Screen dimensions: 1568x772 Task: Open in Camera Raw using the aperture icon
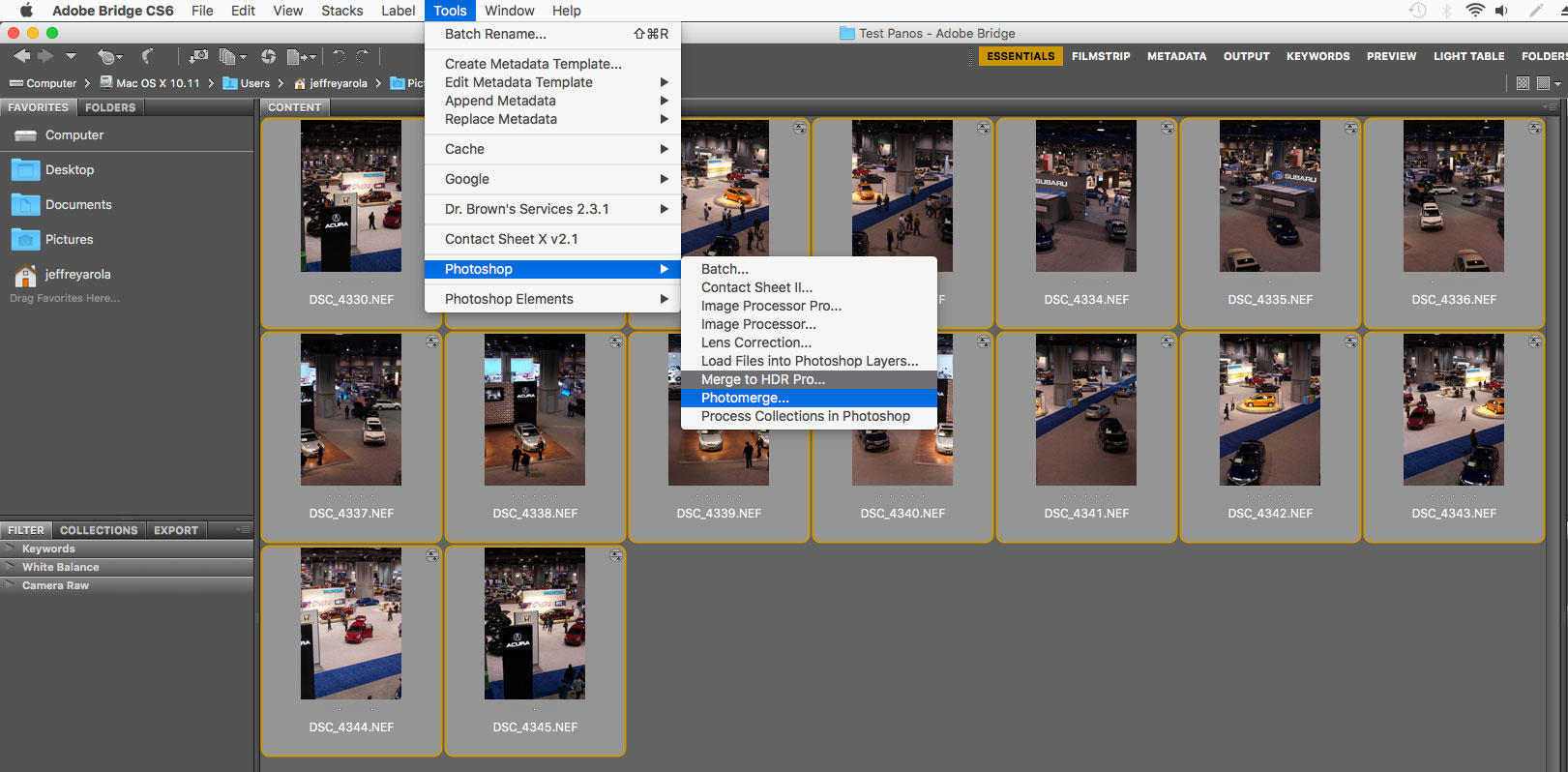tap(268, 56)
